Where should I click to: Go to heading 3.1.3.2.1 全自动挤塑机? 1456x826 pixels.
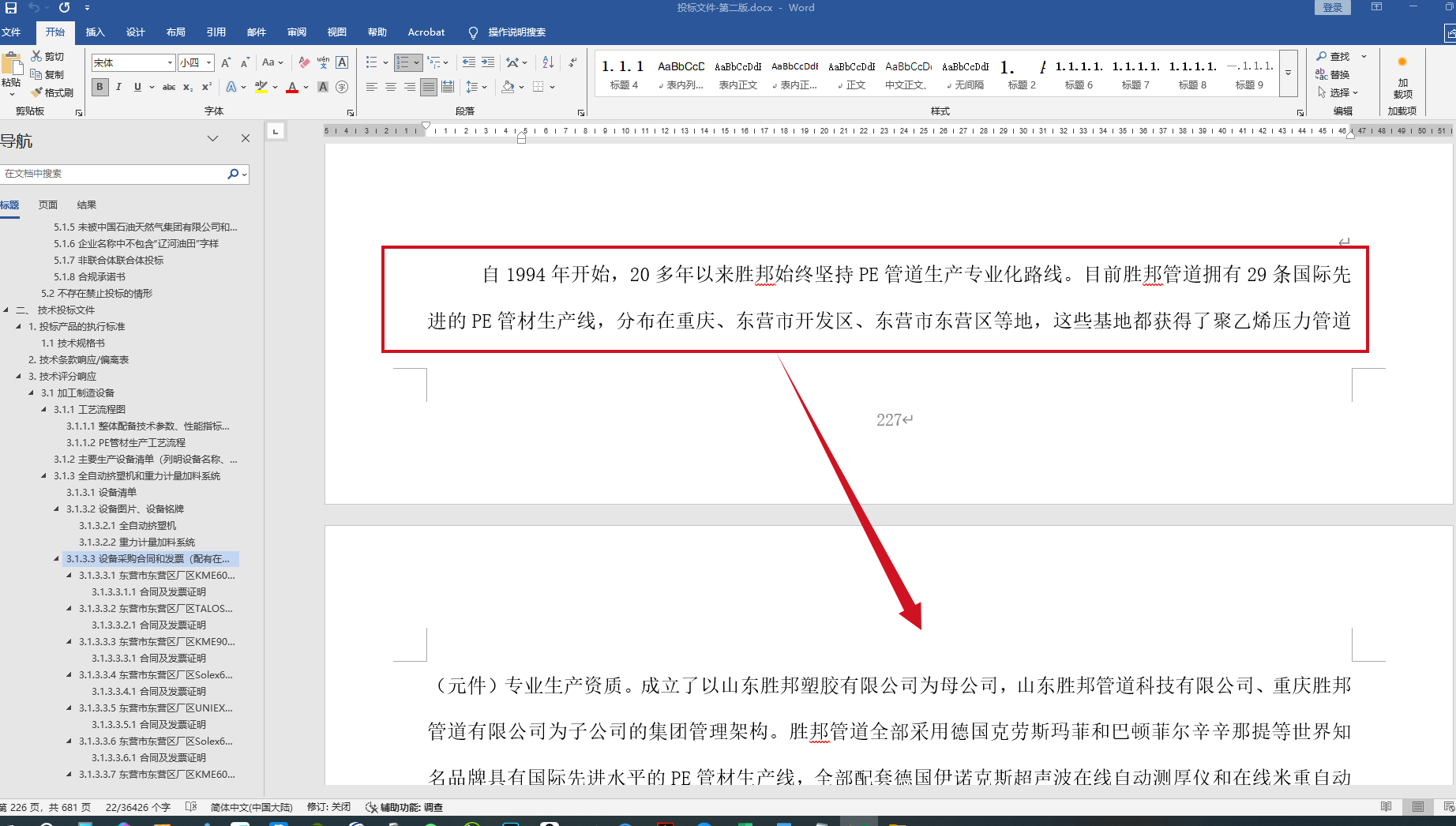(128, 526)
